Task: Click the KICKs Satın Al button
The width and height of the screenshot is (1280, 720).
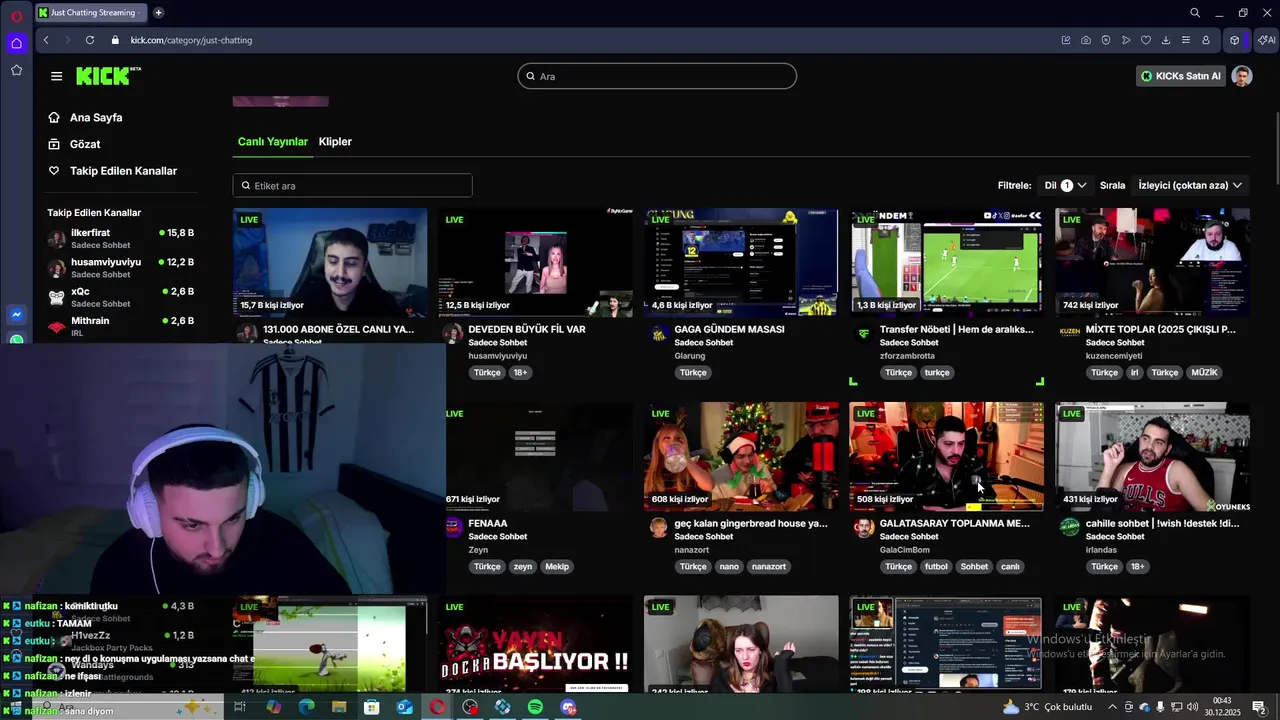Action: (1181, 76)
